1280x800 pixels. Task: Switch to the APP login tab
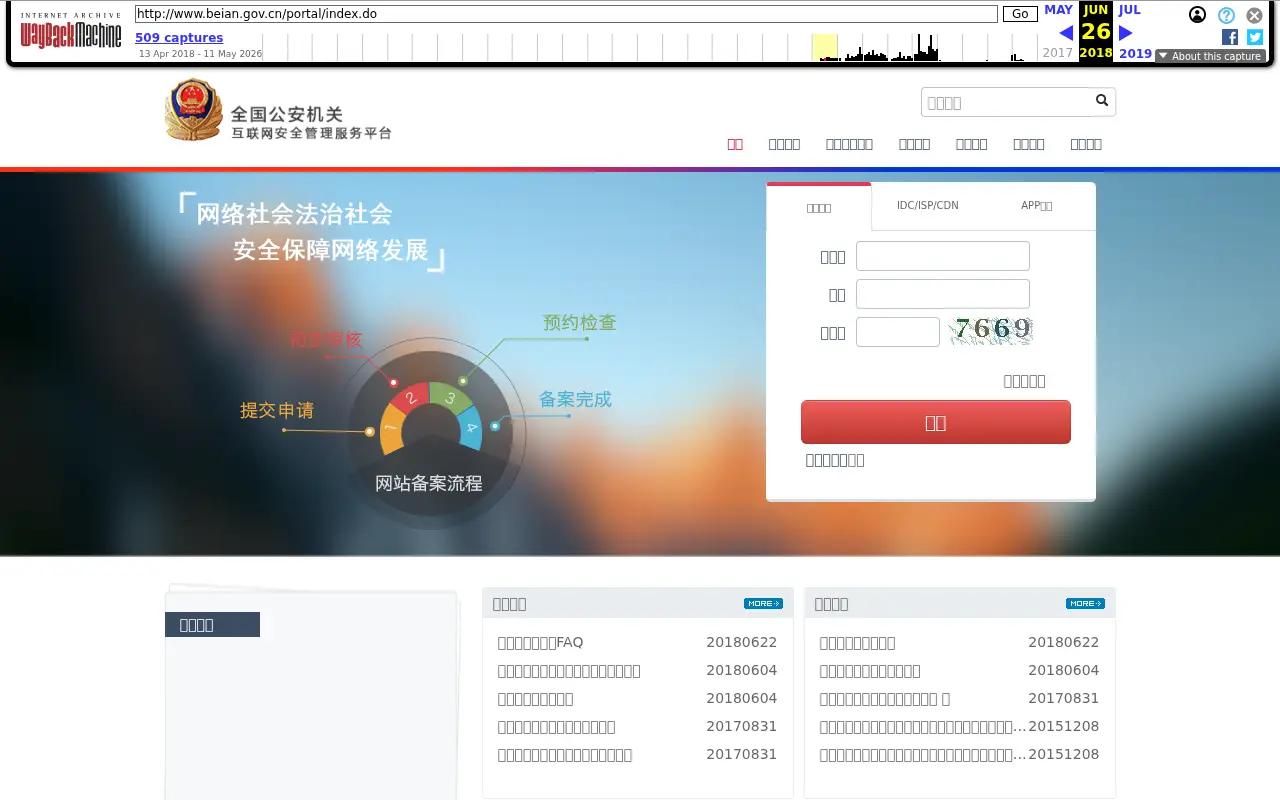pyautogui.click(x=1036, y=205)
